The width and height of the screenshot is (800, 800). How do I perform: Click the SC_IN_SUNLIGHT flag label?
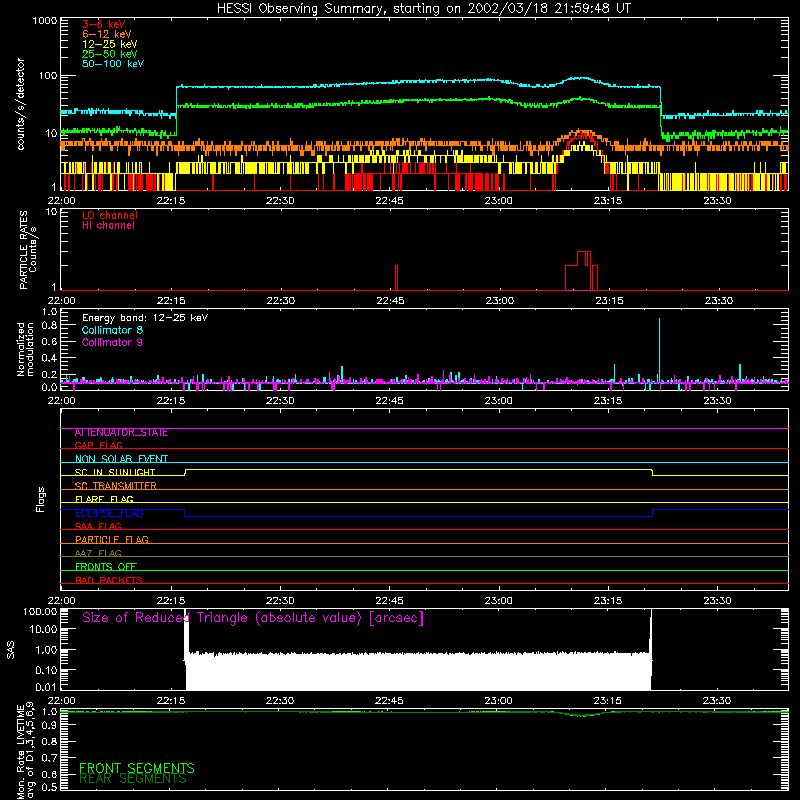click(x=115, y=472)
